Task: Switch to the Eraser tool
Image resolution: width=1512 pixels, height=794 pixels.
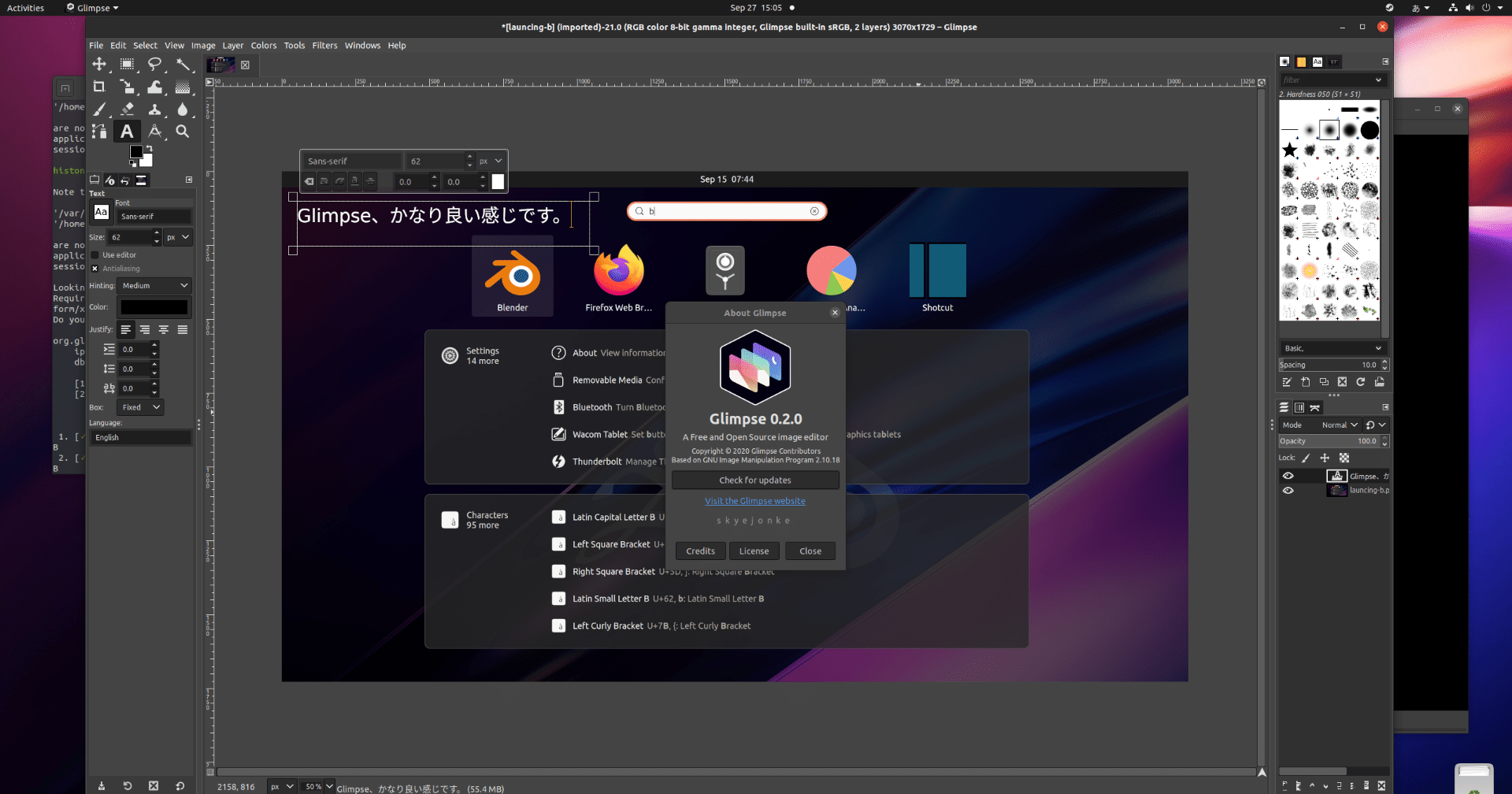Action: [128, 109]
